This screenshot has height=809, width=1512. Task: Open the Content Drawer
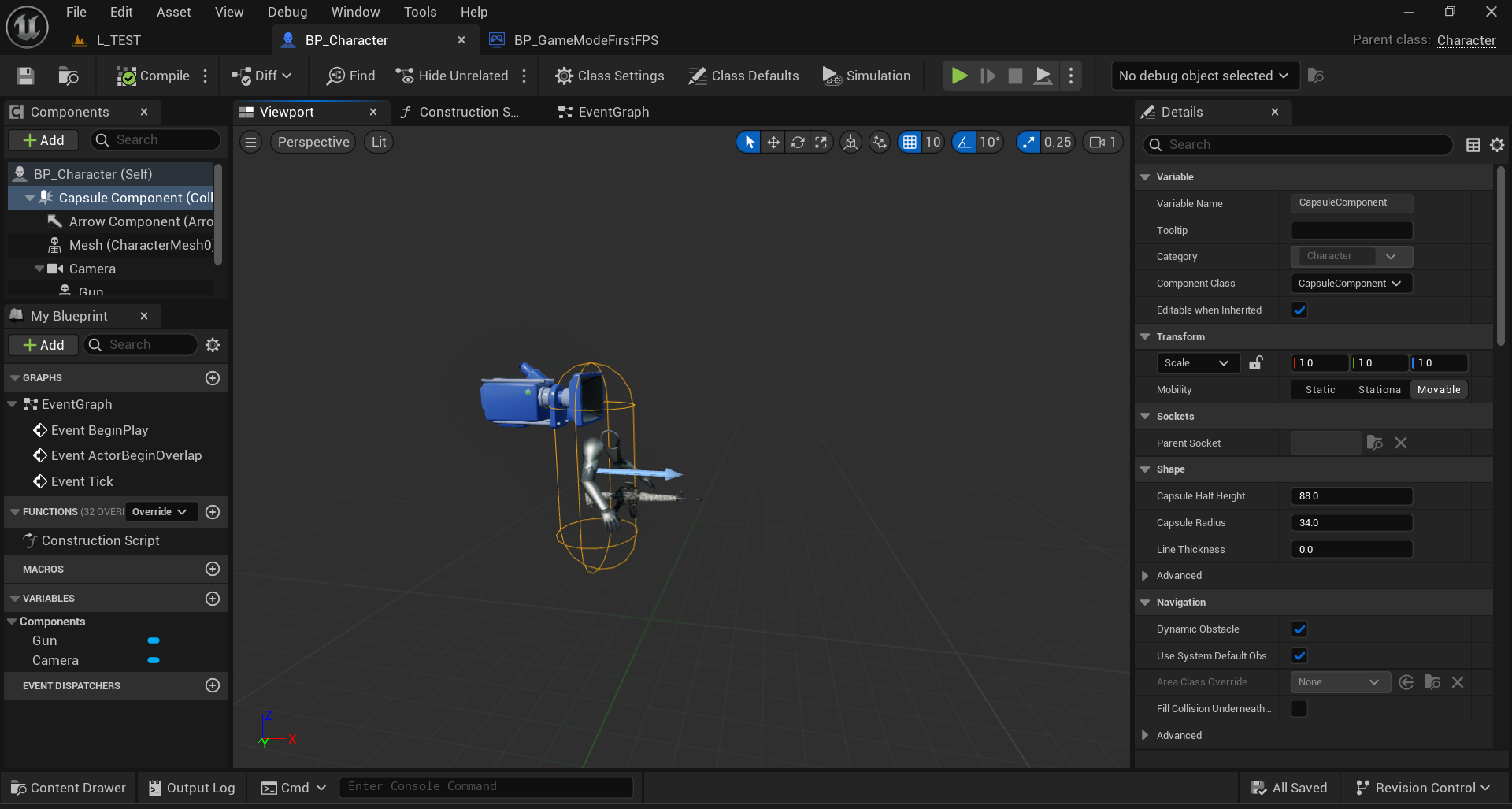click(68, 788)
